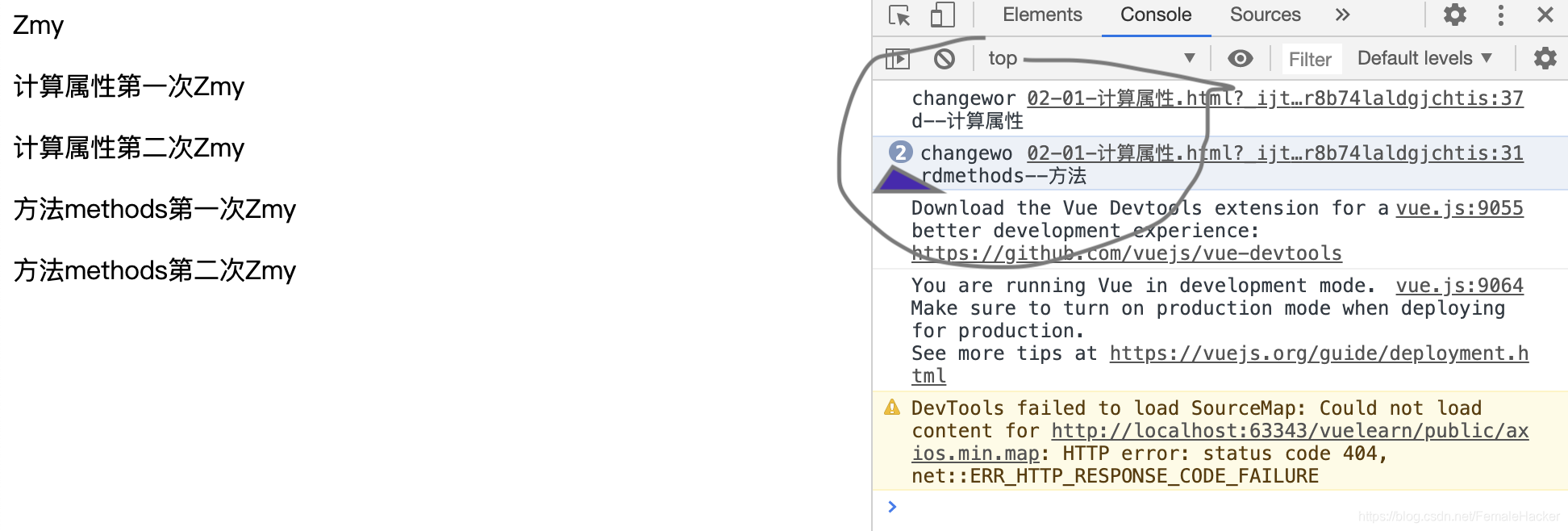Show more DevTools tabs with the chevron
This screenshot has height=531, width=1568.
(x=1342, y=15)
